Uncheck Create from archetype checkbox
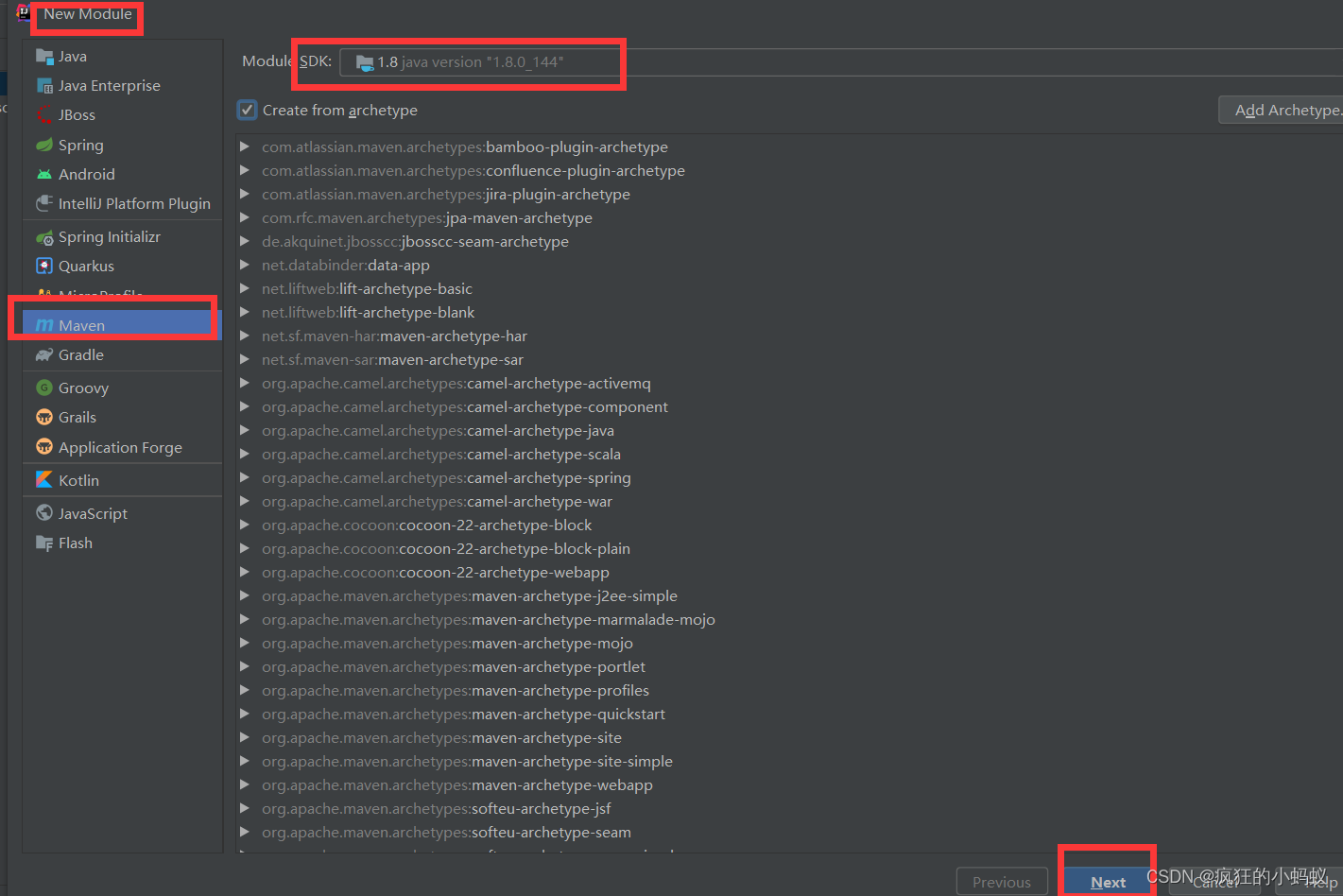The height and width of the screenshot is (896, 1343). coord(247,111)
